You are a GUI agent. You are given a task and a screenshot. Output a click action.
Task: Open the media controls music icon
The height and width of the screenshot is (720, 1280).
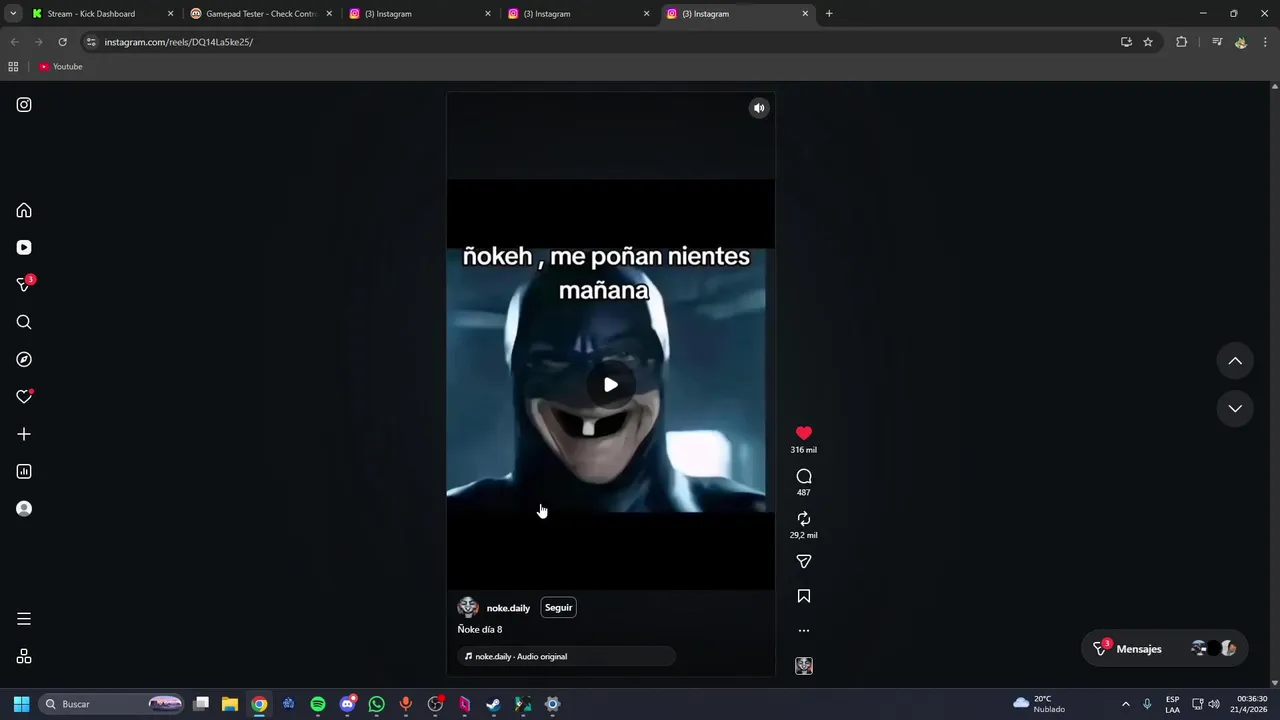pyautogui.click(x=1217, y=42)
